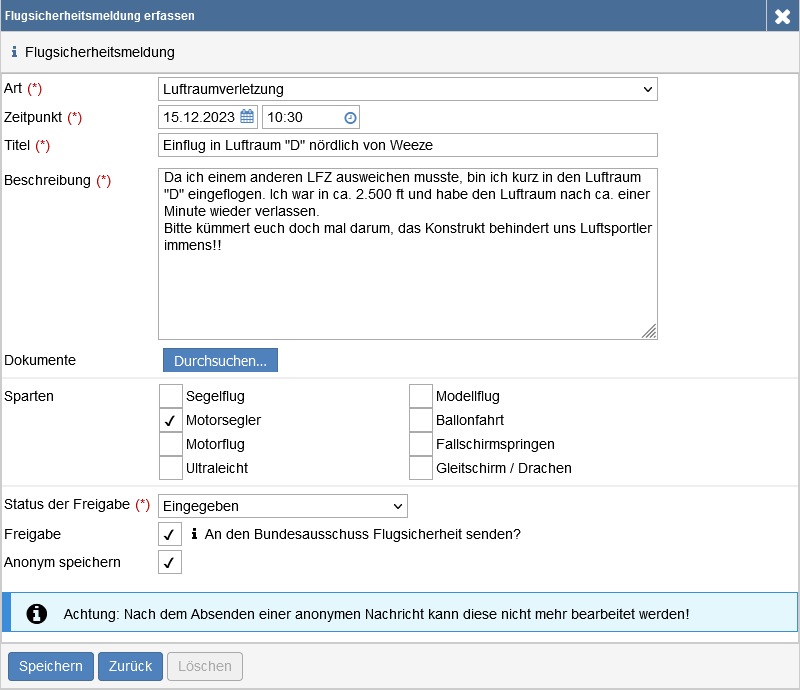This screenshot has height=690, width=800.
Task: Grab the resize handle of Beschreibung textarea
Action: pyautogui.click(x=649, y=331)
